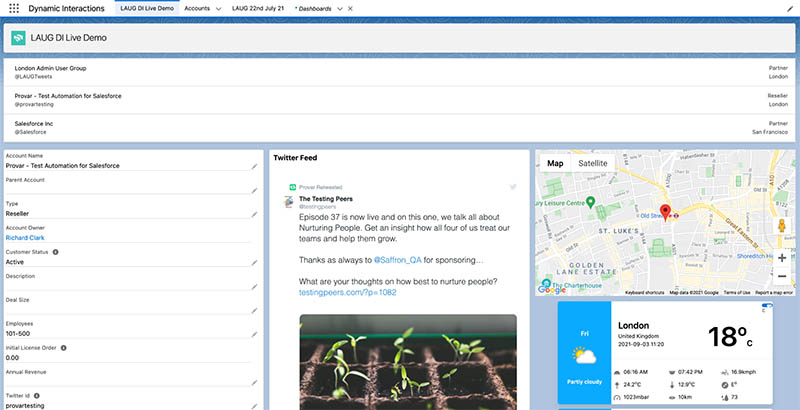Open the App Launcher grid icon

pyautogui.click(x=14, y=8)
